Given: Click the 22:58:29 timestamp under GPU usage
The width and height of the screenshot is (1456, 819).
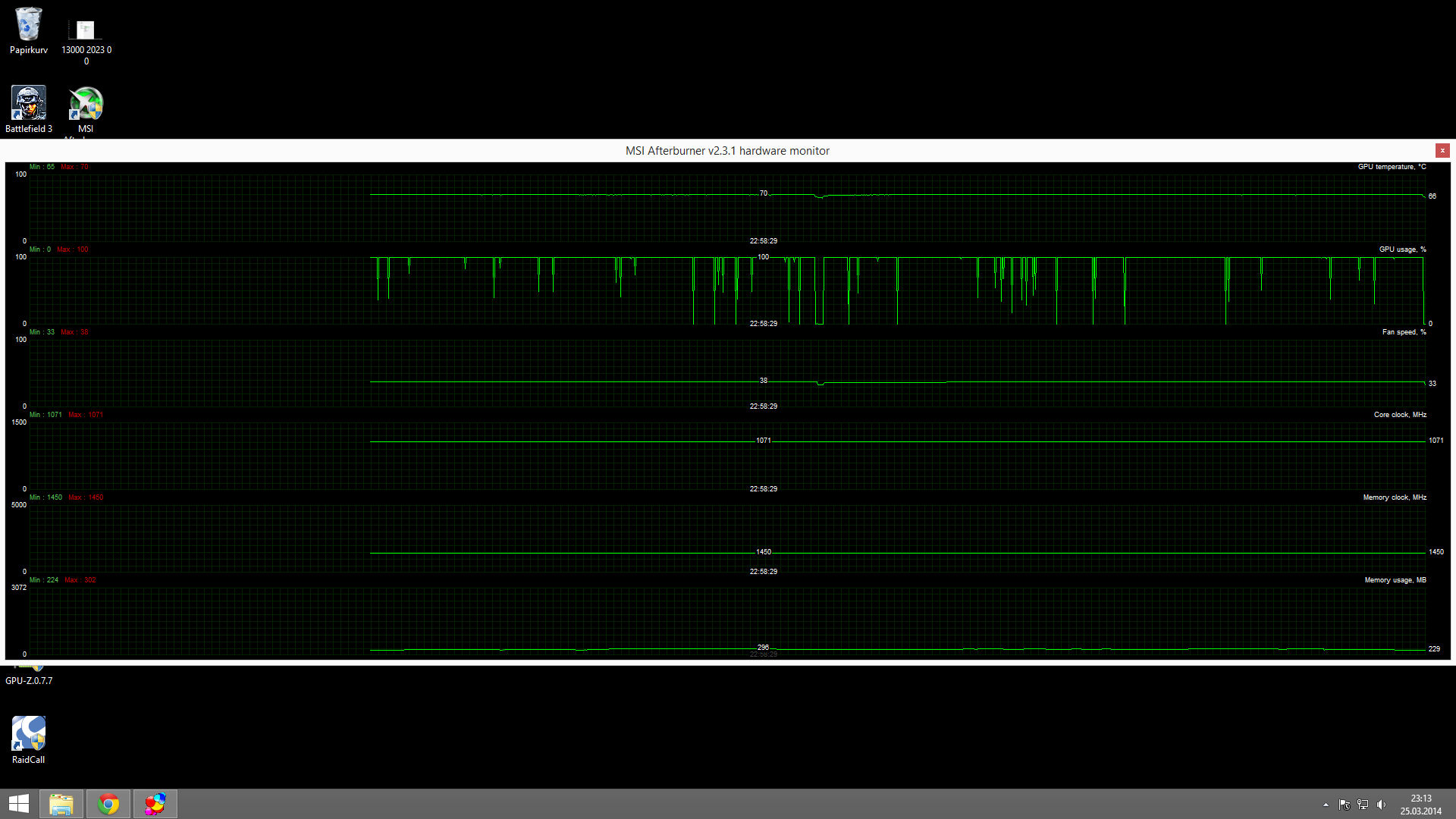Looking at the screenshot, I should (764, 324).
